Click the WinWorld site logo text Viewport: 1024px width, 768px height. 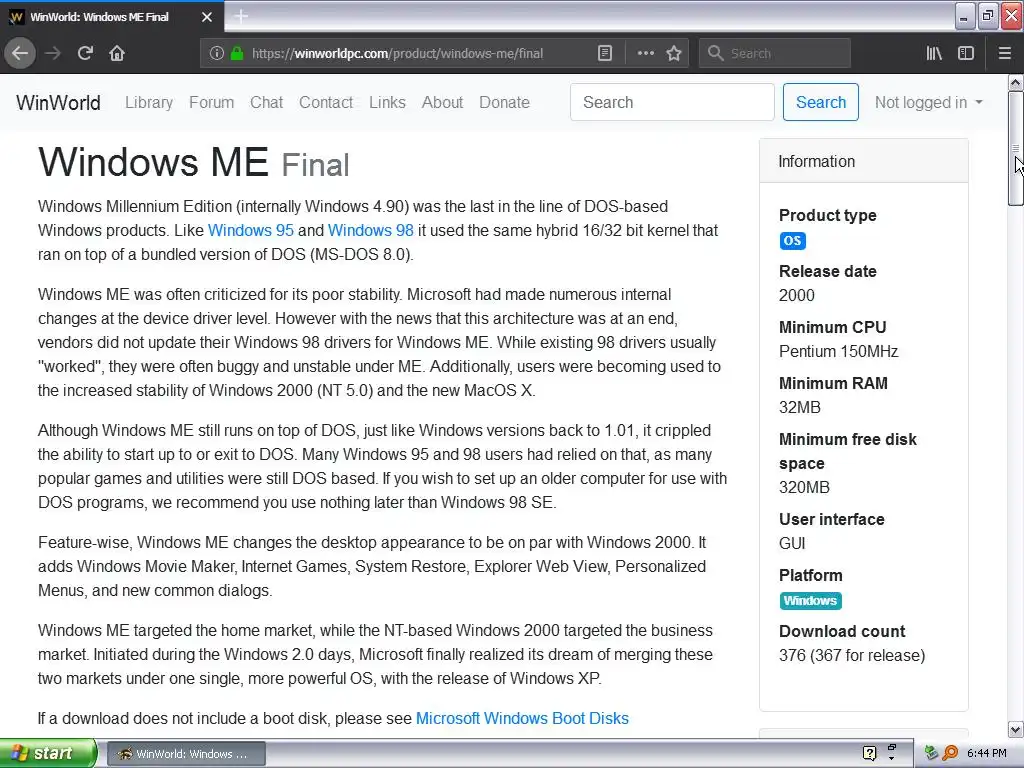tap(58, 103)
